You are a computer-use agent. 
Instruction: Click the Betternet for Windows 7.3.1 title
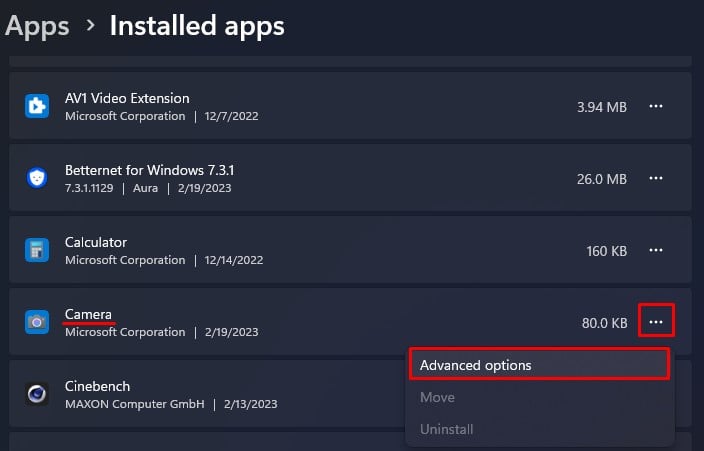click(x=150, y=170)
